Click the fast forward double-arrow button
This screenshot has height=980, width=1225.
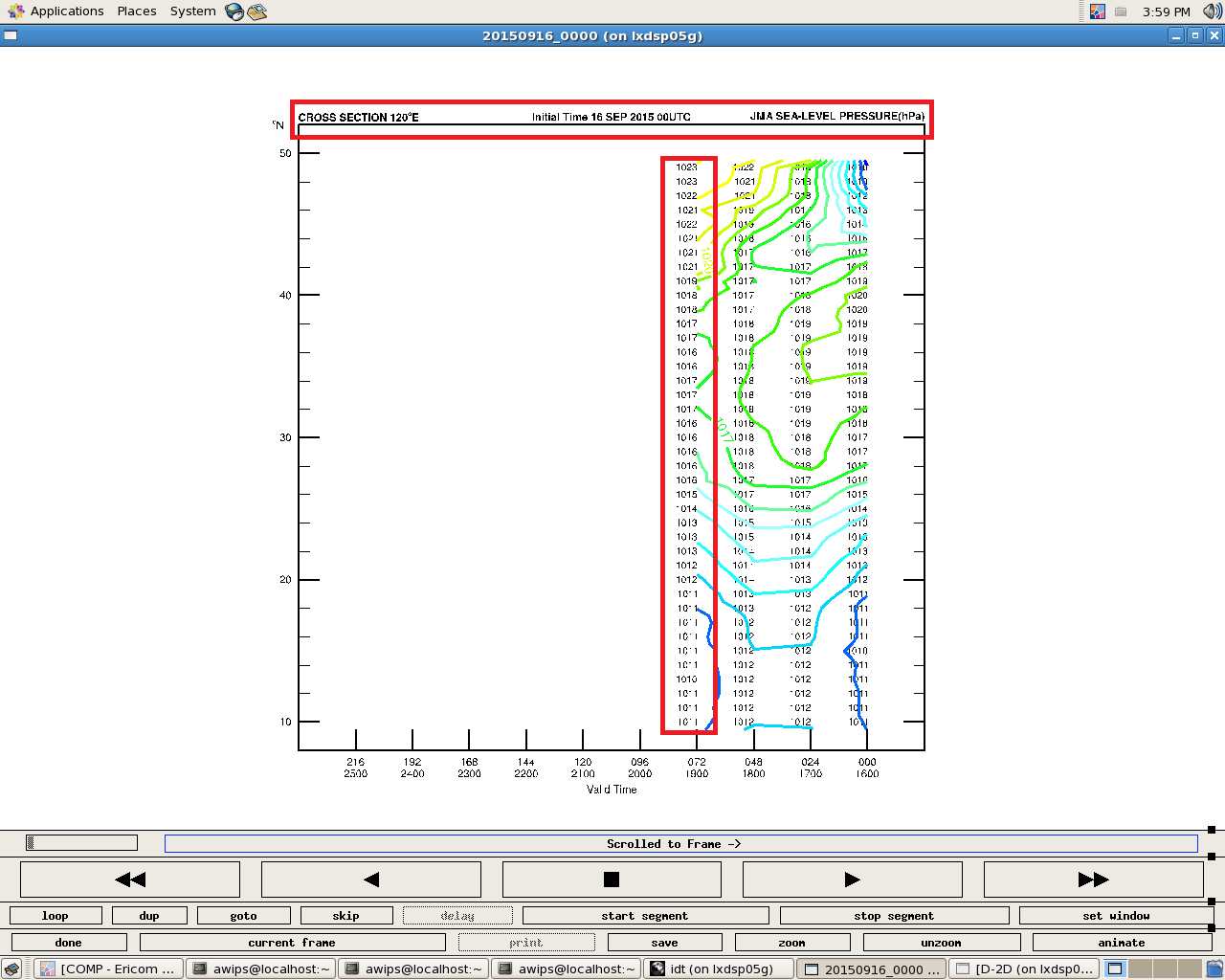(x=1093, y=880)
